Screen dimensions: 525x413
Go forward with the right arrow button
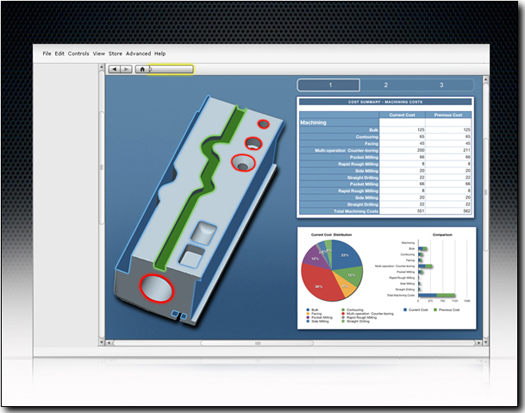pos(126,69)
